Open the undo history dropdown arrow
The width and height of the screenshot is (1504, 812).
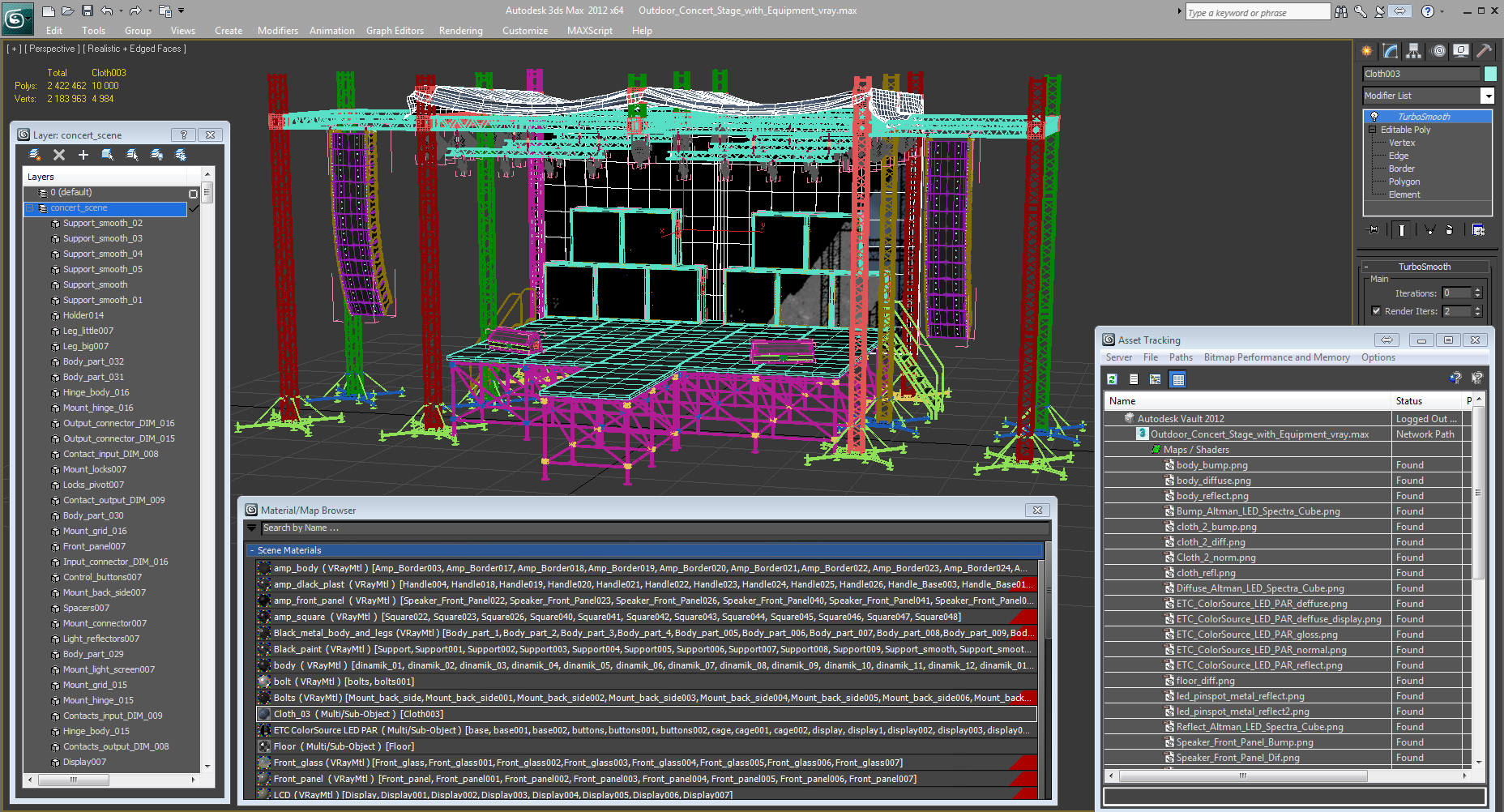(x=119, y=11)
